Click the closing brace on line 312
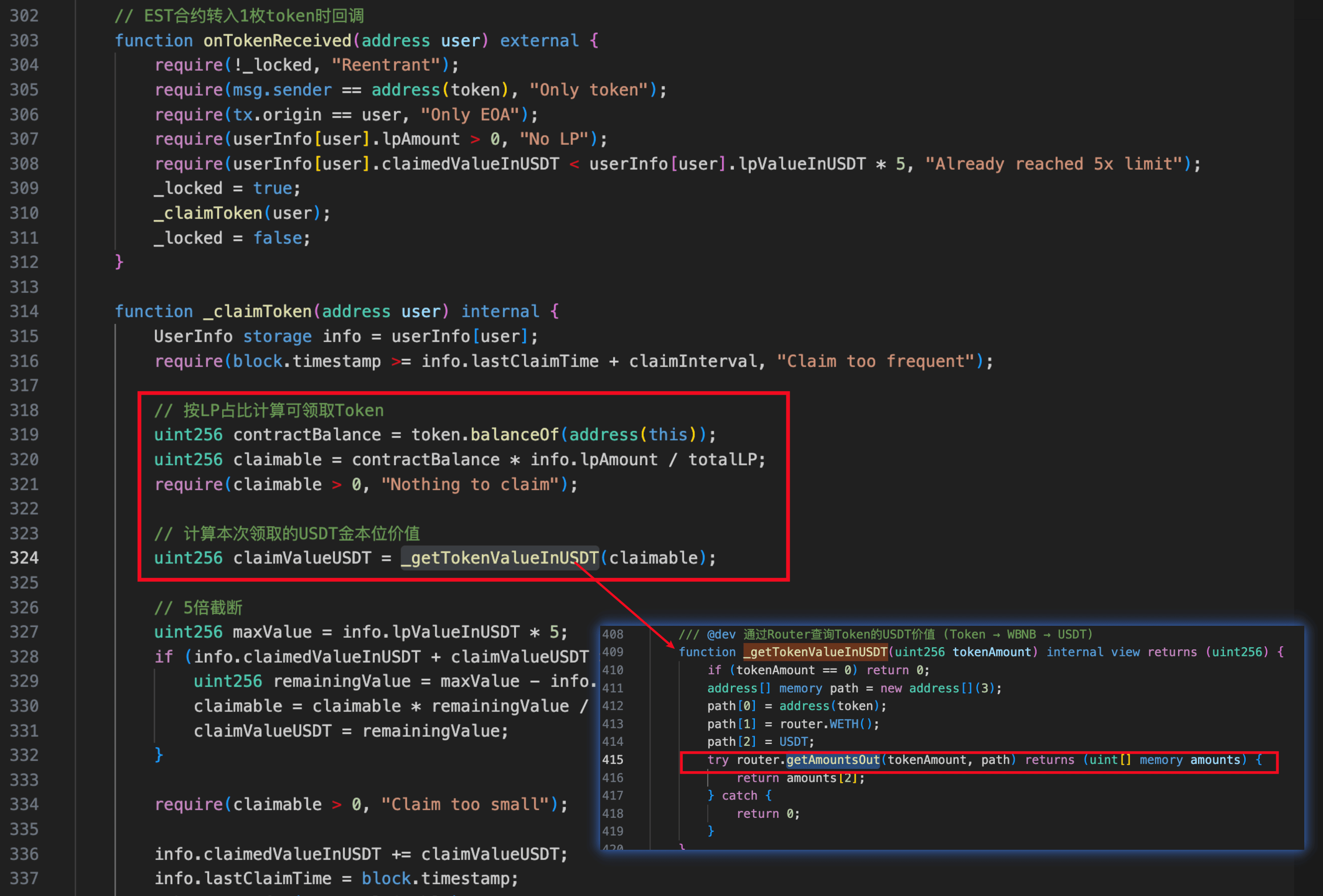The width and height of the screenshot is (1323, 896). [x=119, y=262]
